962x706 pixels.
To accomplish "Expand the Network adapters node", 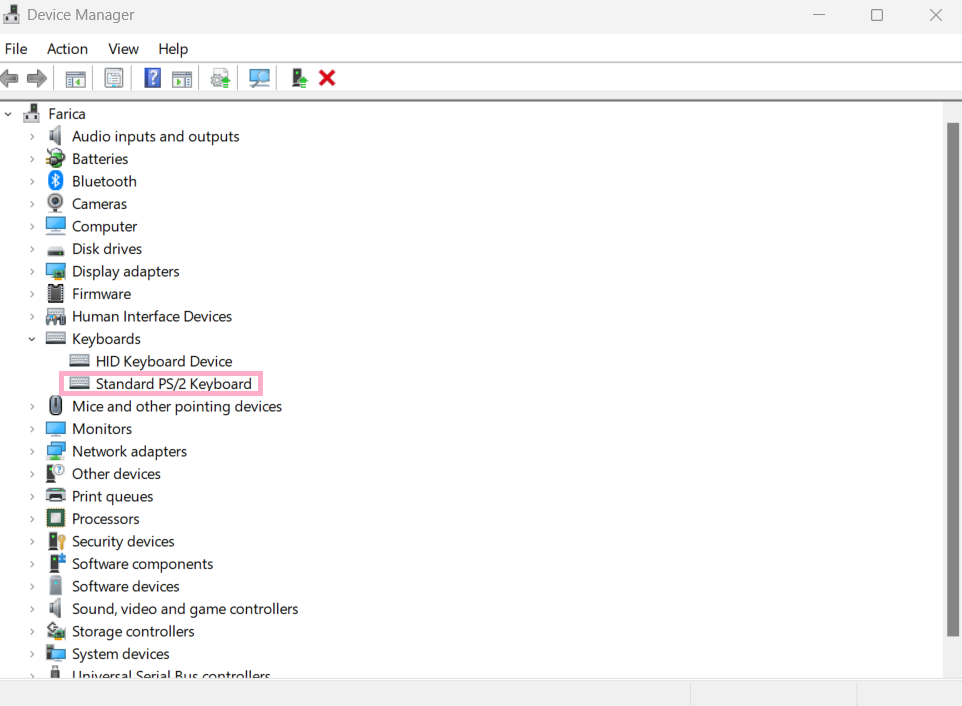I will pos(32,451).
